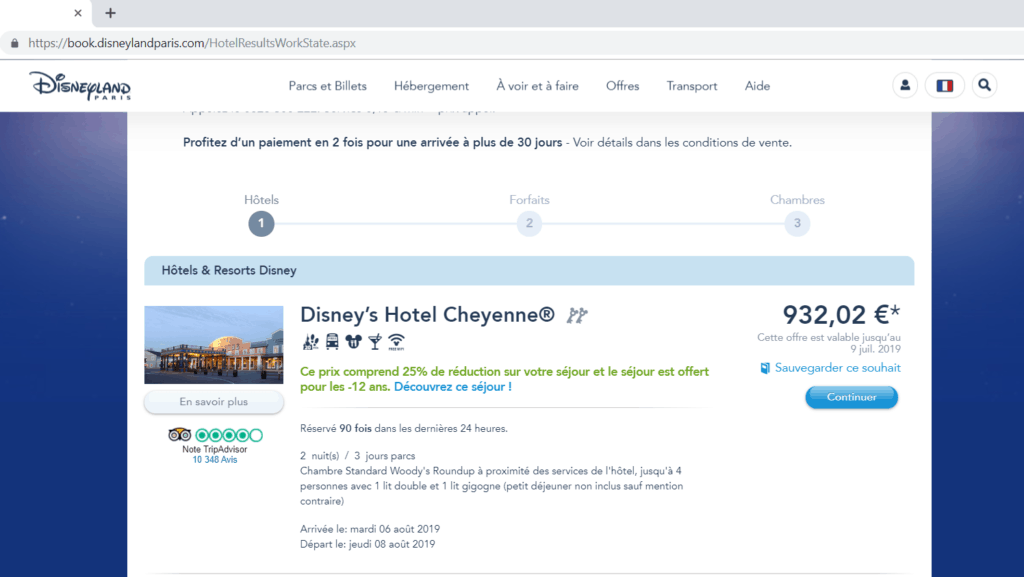The image size is (1024, 577).
Task: Open Hébergement menu
Action: pos(431,86)
